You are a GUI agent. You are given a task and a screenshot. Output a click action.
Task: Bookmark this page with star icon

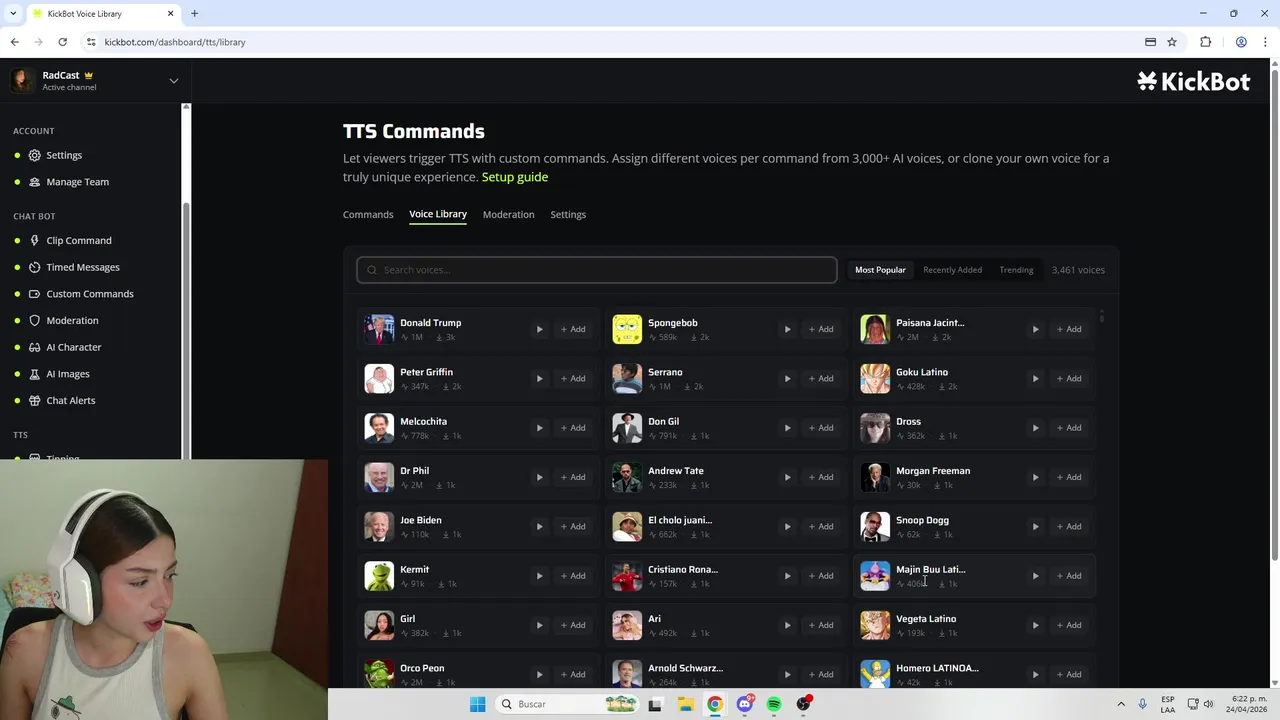(x=1172, y=42)
